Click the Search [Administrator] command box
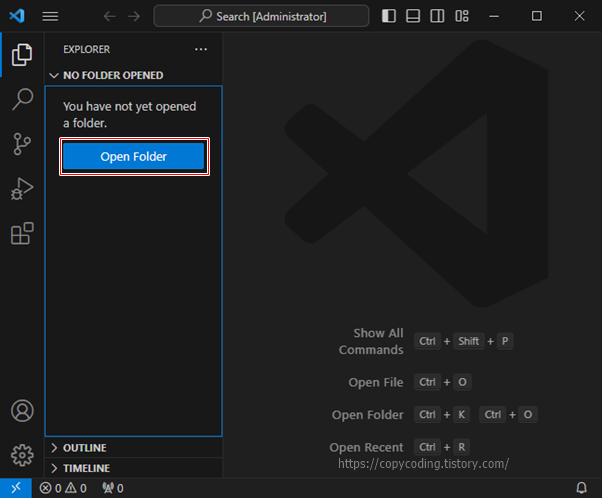Screen dimensions: 602x498 pos(261,16)
